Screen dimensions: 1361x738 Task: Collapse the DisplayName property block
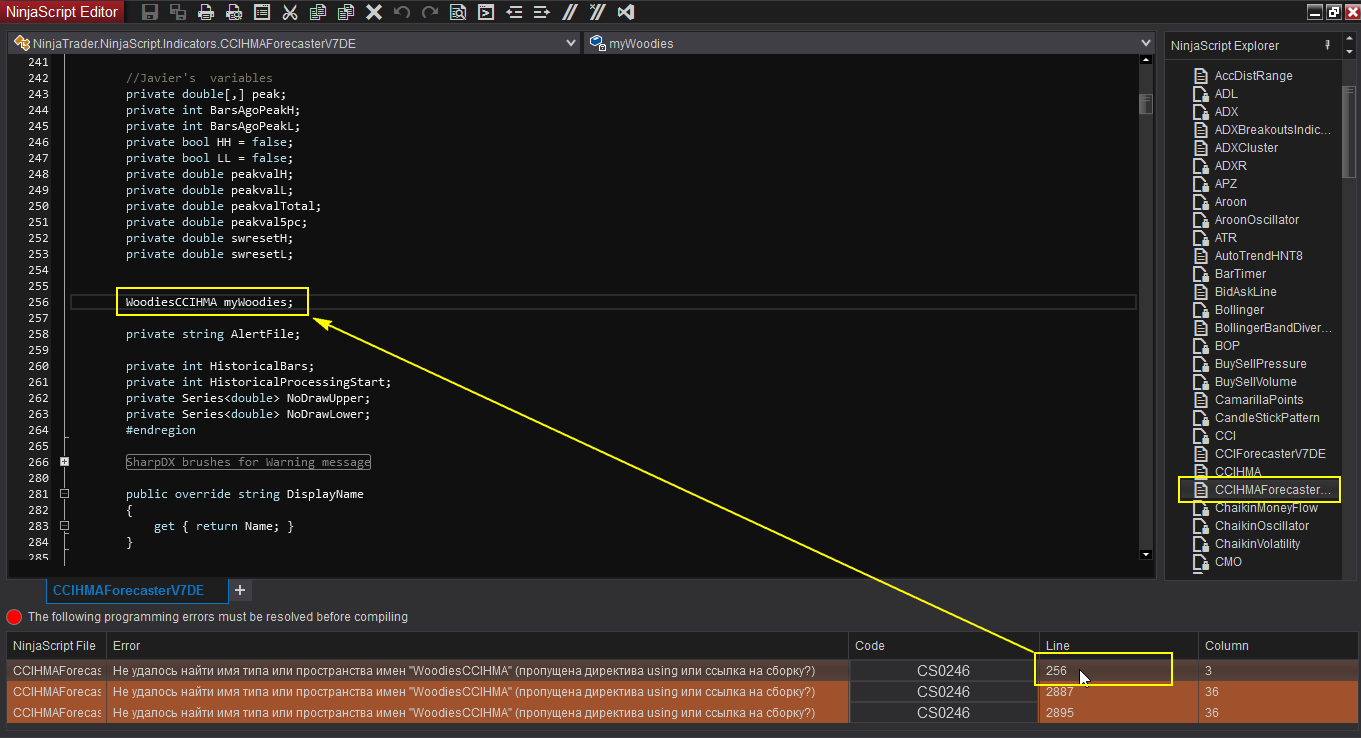click(x=64, y=494)
